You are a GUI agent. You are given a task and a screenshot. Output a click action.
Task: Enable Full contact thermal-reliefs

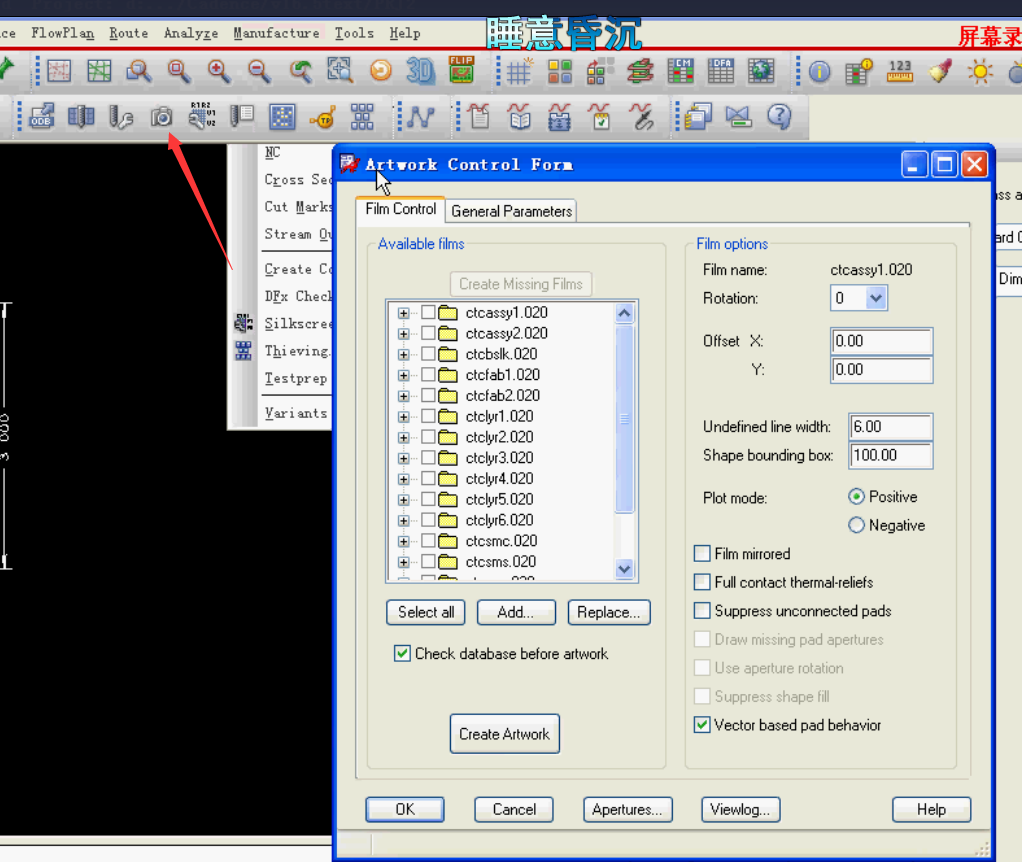click(x=702, y=582)
